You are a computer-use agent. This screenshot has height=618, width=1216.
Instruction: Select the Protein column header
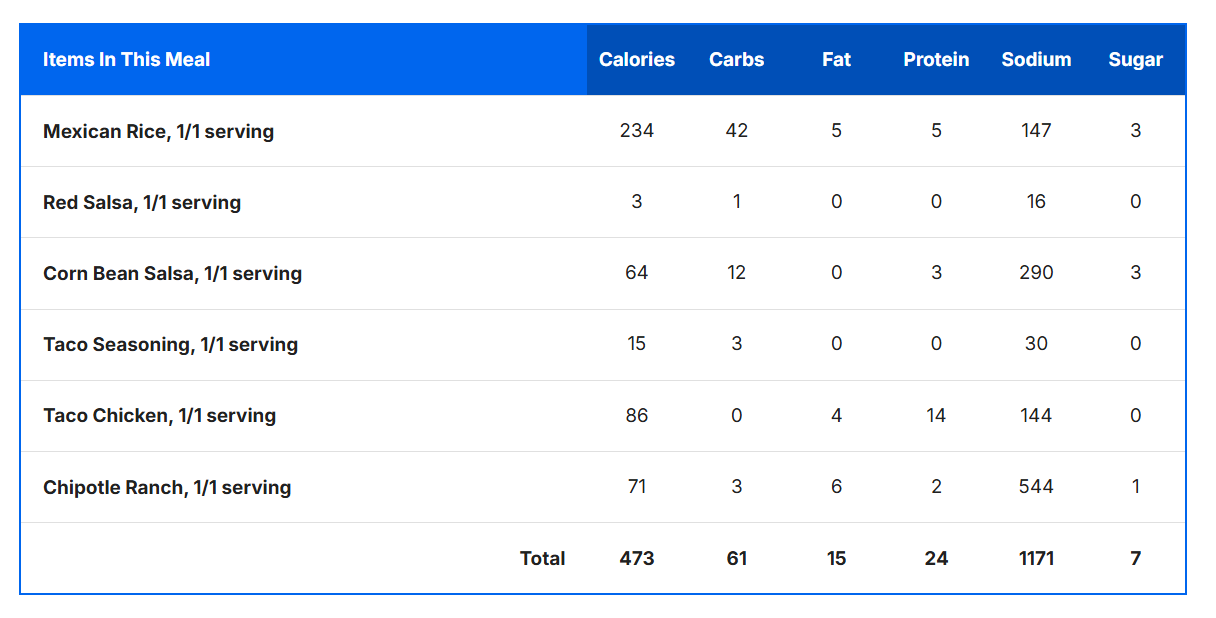936,60
